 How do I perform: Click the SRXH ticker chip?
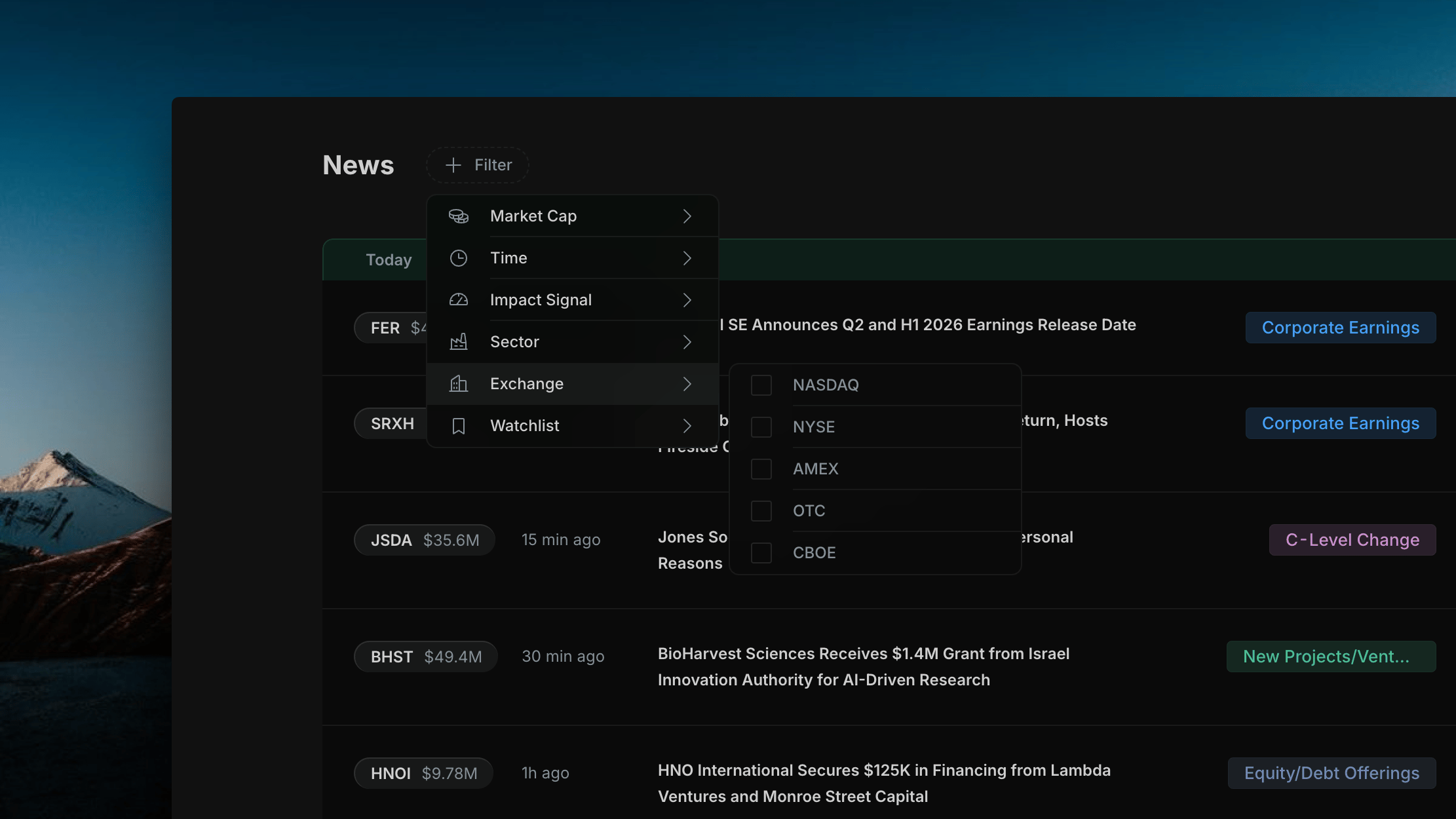click(x=391, y=423)
